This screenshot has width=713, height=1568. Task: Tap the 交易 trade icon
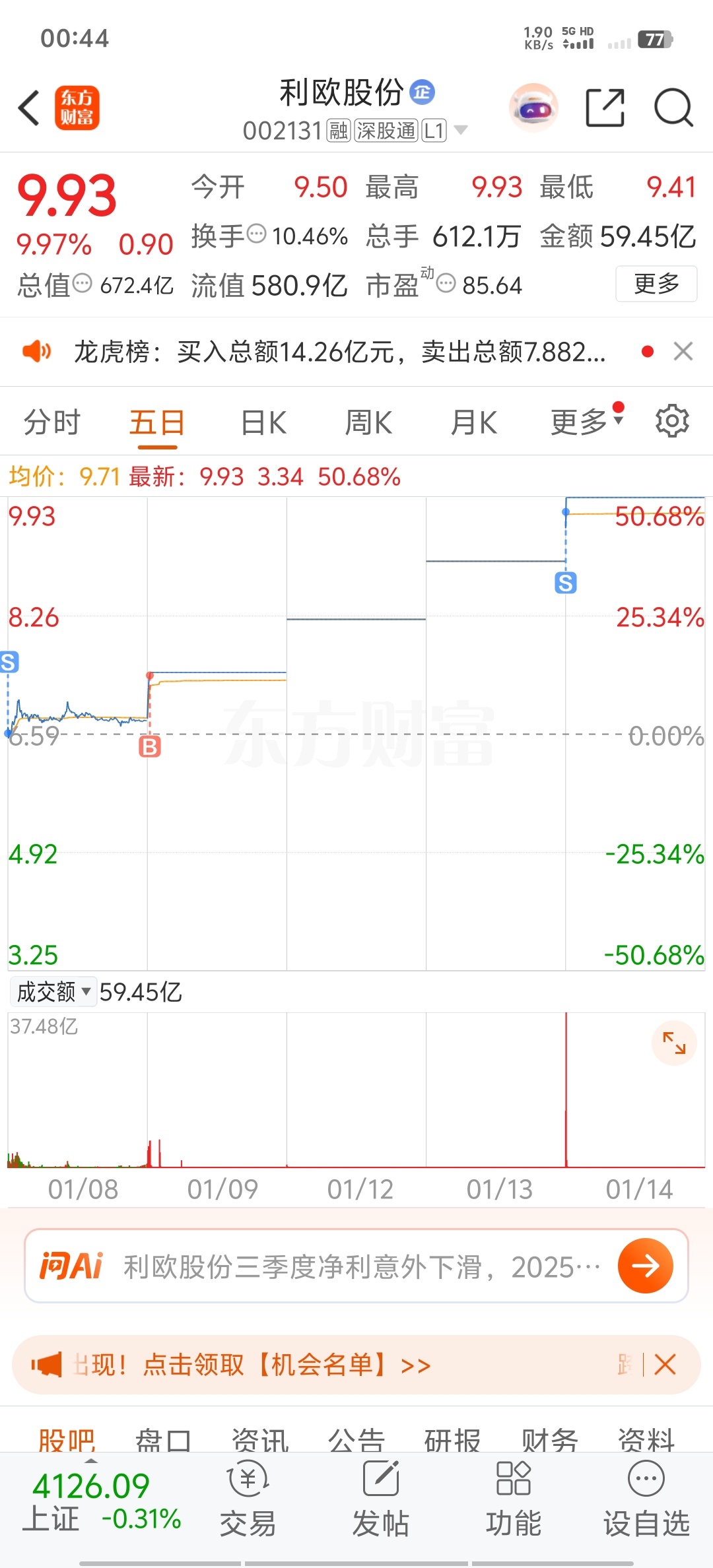point(248,1499)
